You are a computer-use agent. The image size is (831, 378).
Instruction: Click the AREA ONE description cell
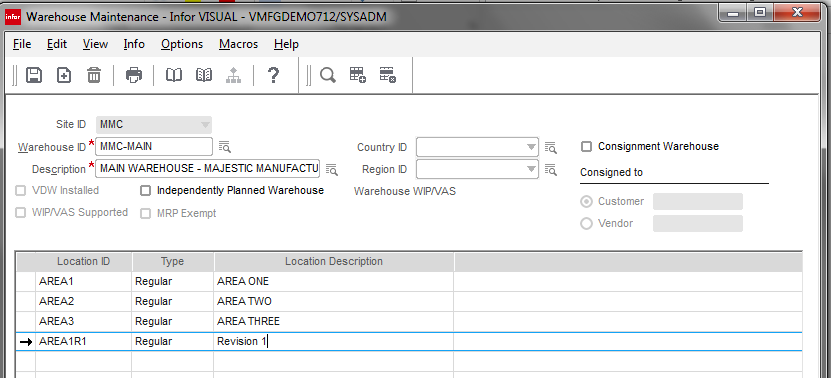[333, 282]
